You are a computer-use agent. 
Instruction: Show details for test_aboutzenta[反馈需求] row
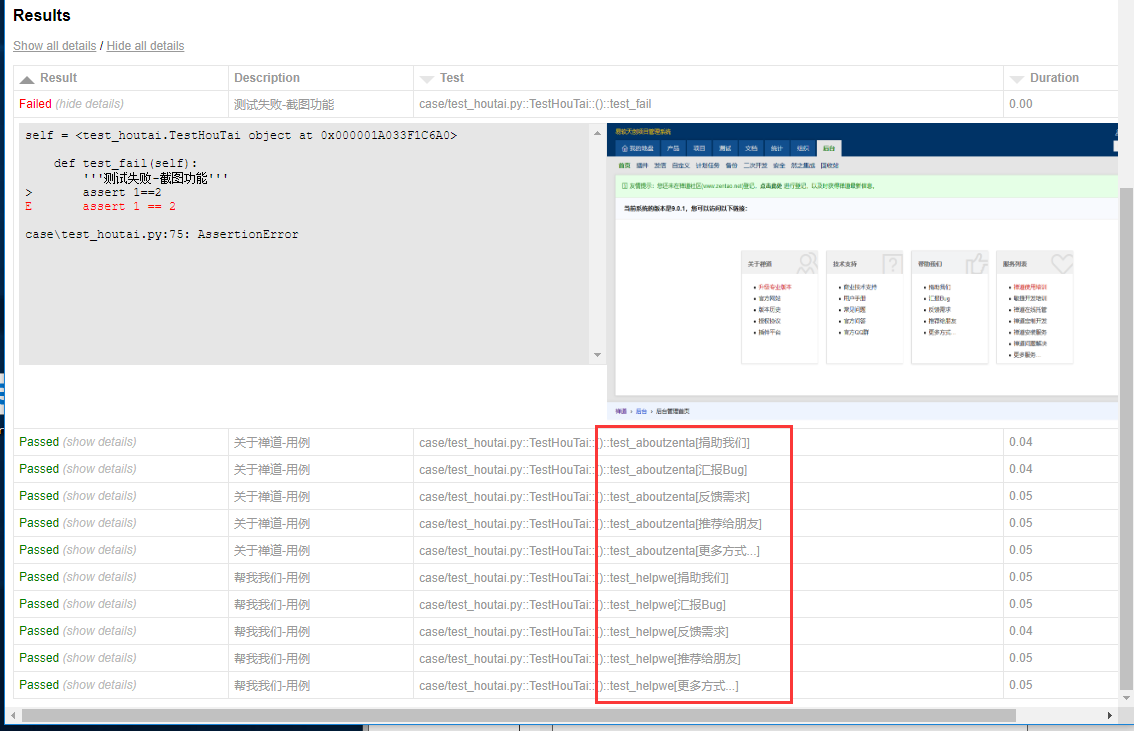(100, 496)
